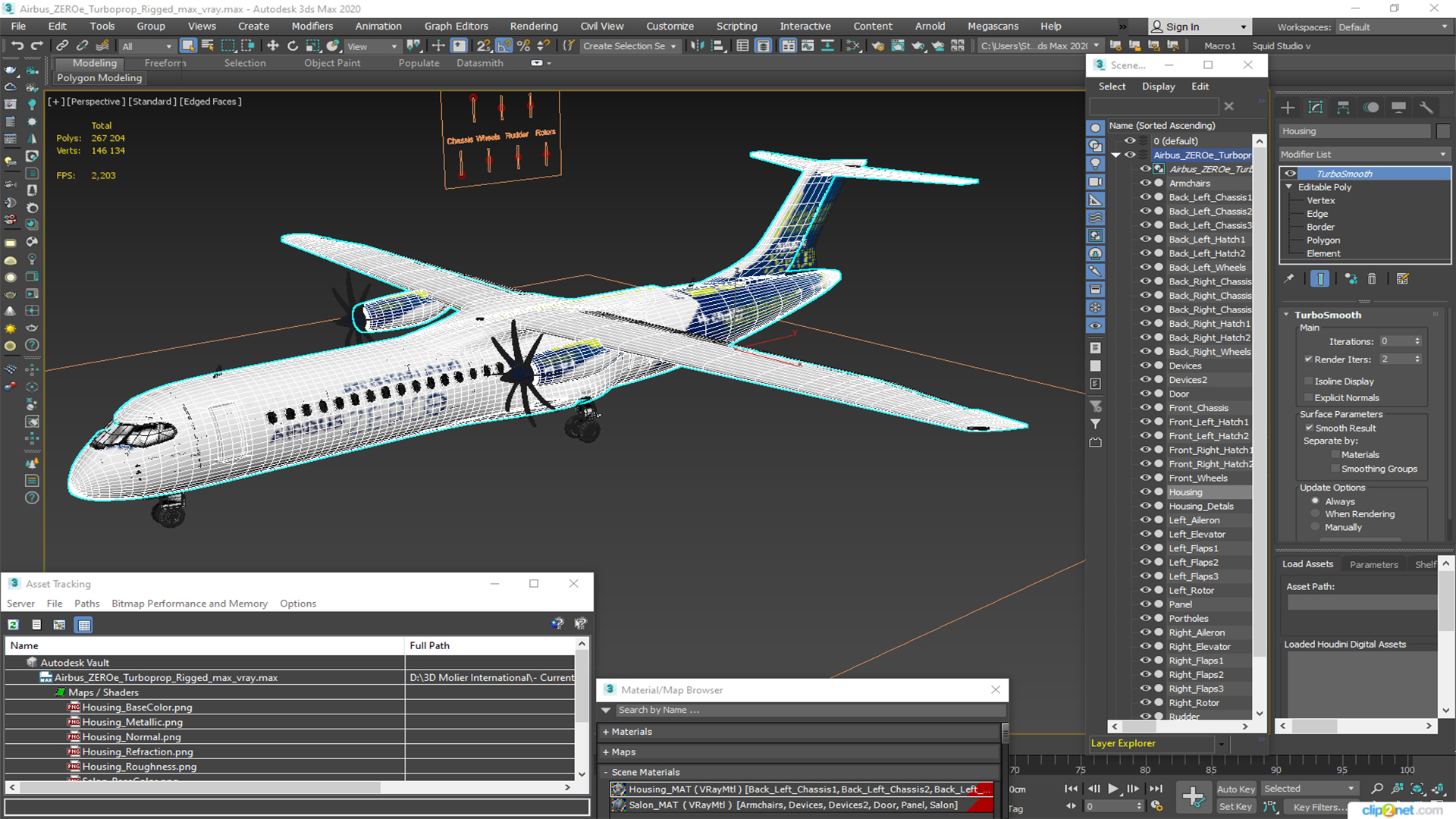
Task: Switch to the Freeform ribbon tab
Action: click(165, 63)
